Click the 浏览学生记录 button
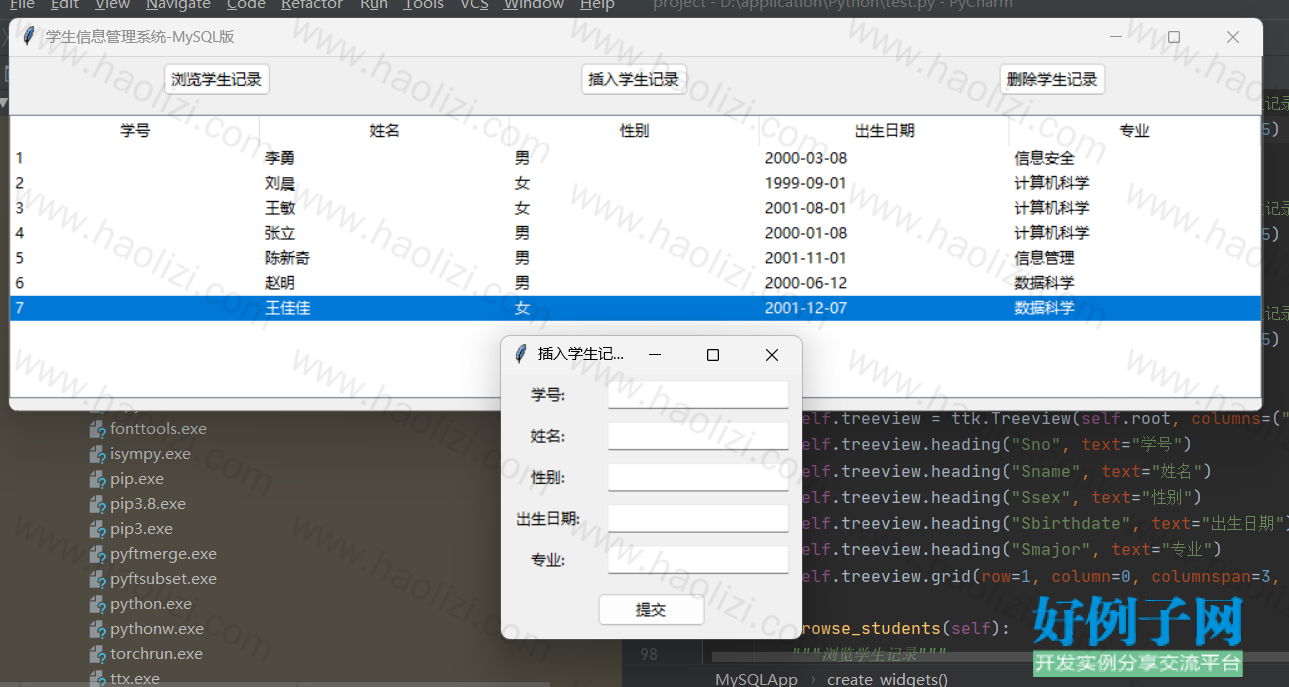This screenshot has height=687, width=1289. click(217, 79)
